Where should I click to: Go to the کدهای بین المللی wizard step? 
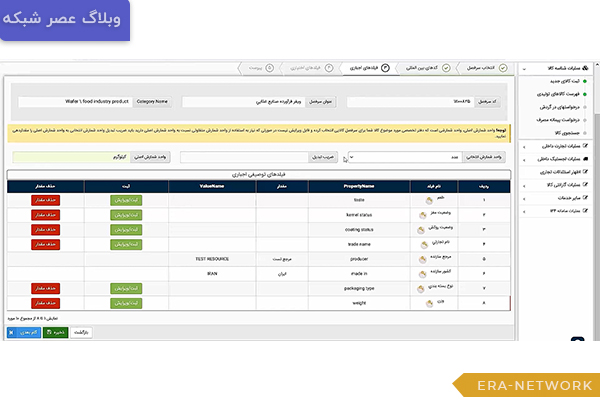point(414,68)
